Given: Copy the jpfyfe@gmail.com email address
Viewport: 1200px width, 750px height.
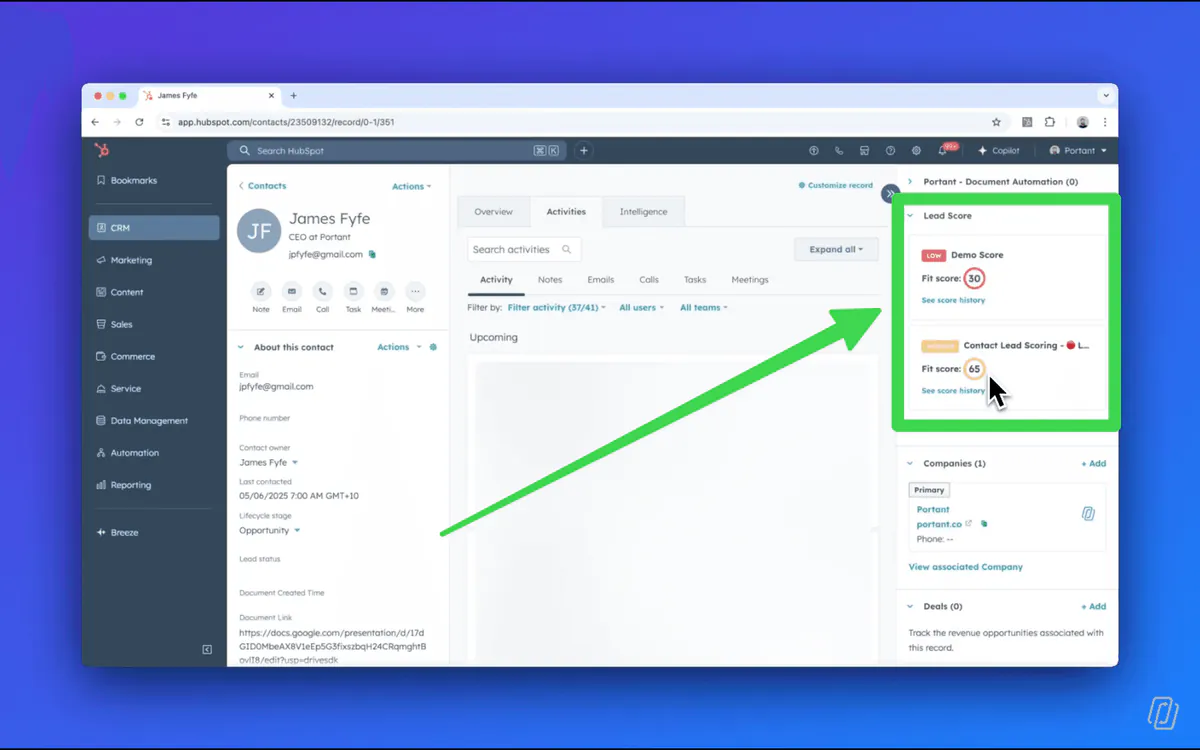Looking at the screenshot, I should click(x=372, y=255).
